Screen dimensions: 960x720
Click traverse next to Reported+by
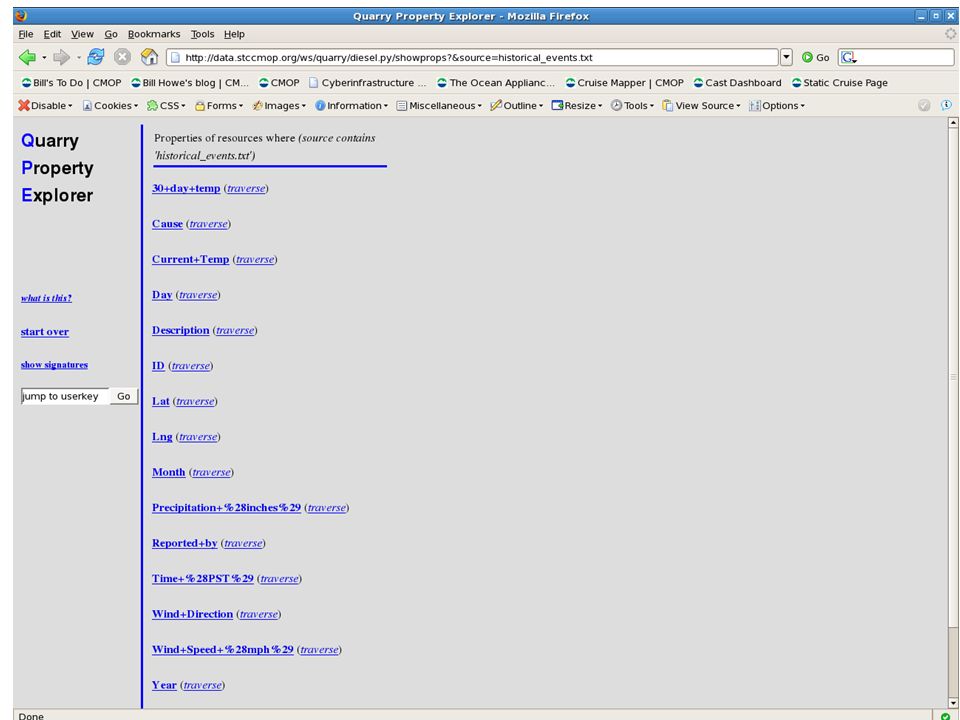tap(243, 544)
